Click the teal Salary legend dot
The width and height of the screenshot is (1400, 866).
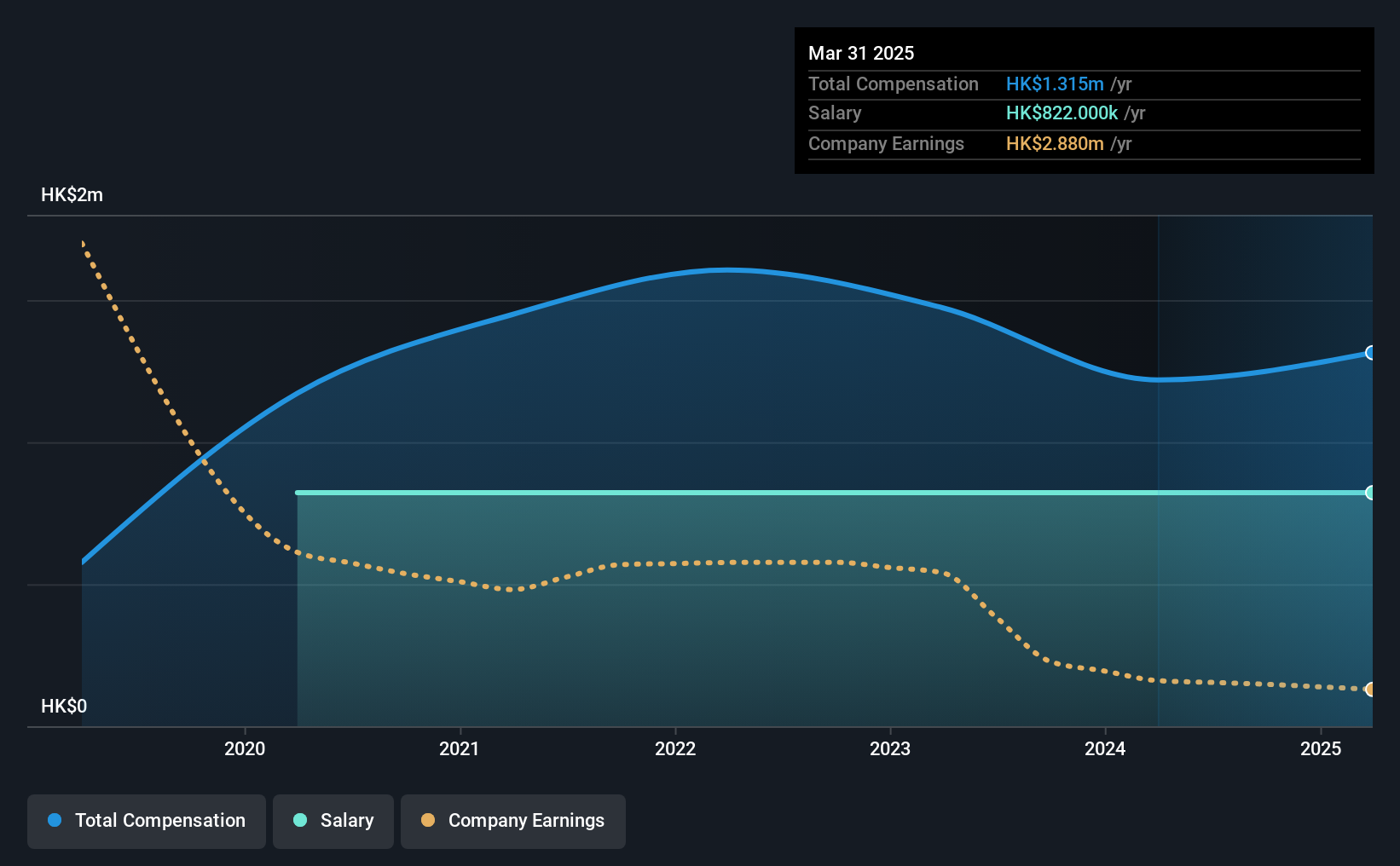click(x=300, y=820)
